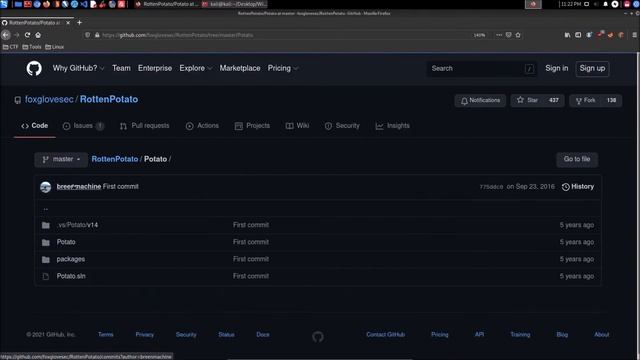Image resolution: width=640 pixels, height=360 pixels.
Task: Bookmark this page with star icon
Action: pos(518,35)
